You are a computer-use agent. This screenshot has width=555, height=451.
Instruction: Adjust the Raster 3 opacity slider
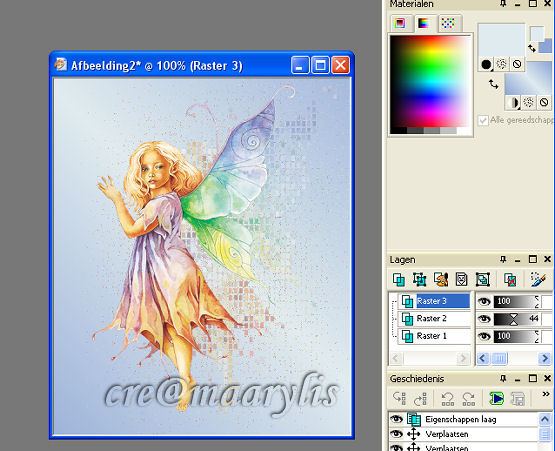coord(516,301)
